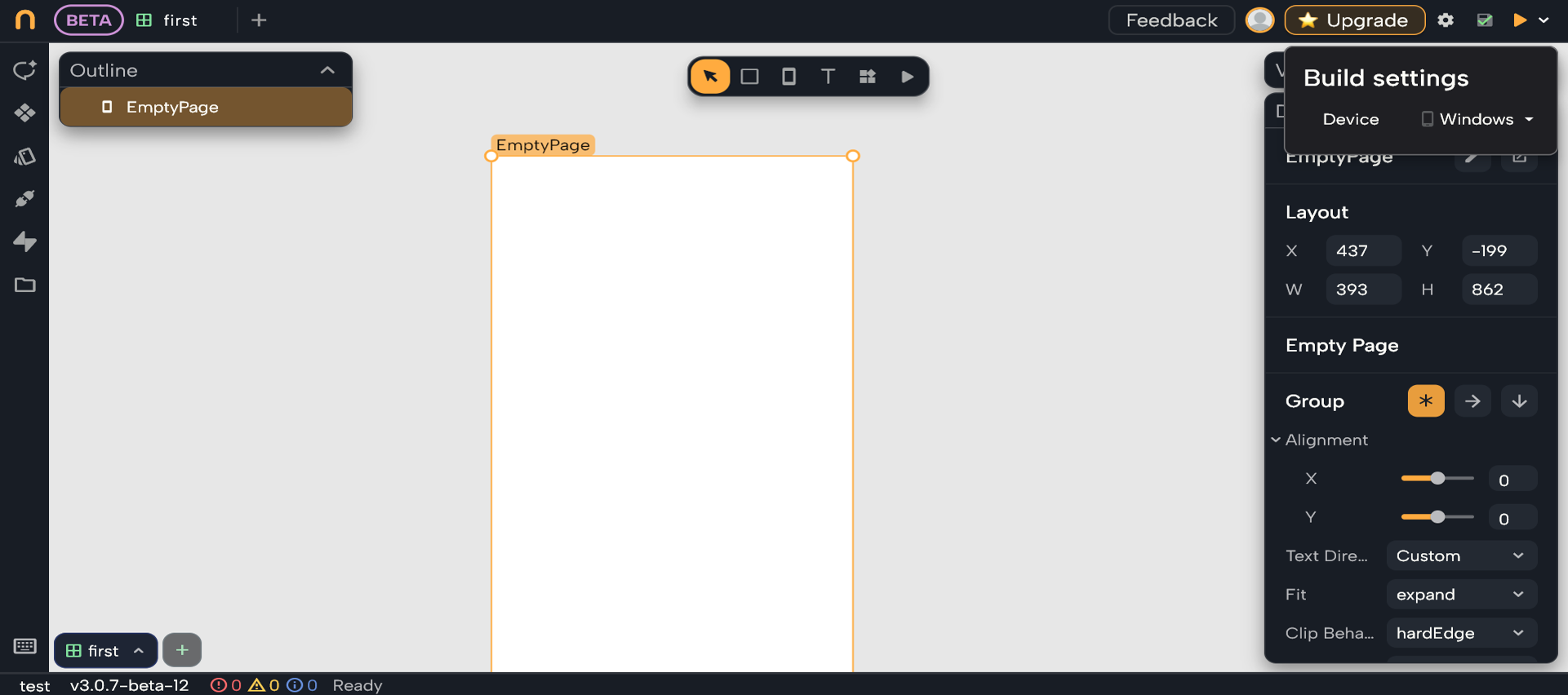Click the Feedback button
The image size is (1568, 695).
(1170, 20)
